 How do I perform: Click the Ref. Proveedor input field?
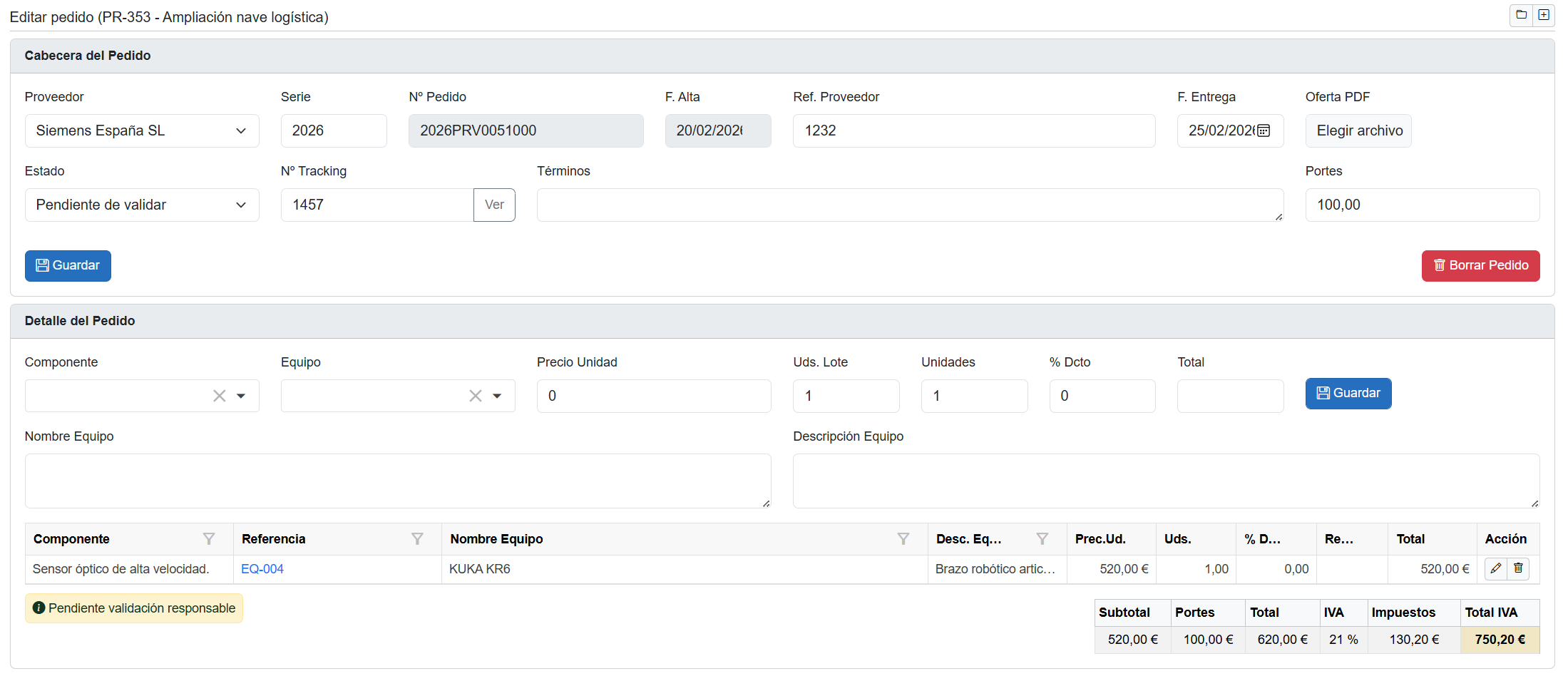[x=973, y=131]
